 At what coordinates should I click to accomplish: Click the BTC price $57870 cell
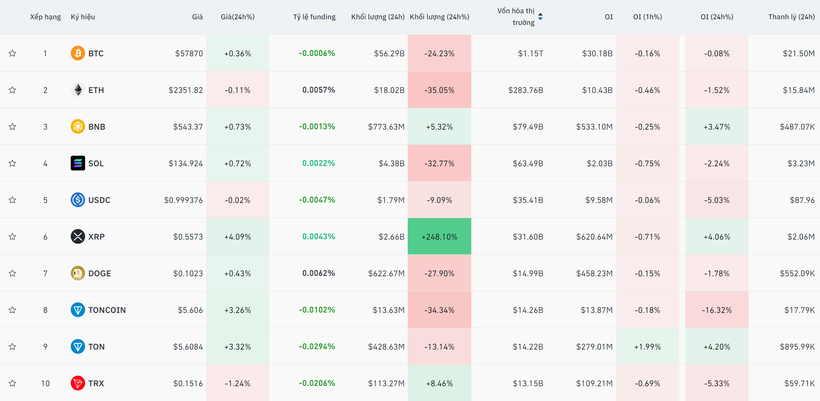pyautogui.click(x=187, y=53)
